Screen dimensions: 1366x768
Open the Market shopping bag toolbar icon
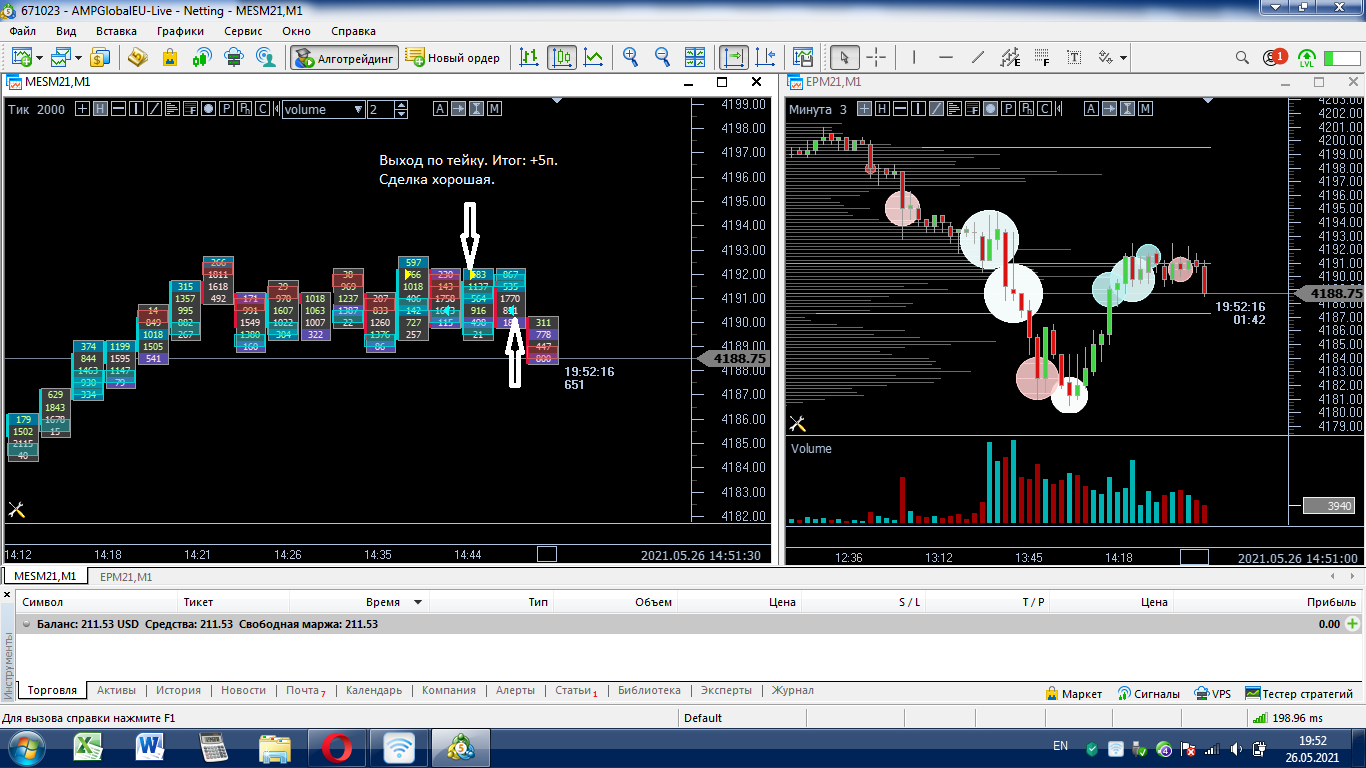[x=170, y=57]
